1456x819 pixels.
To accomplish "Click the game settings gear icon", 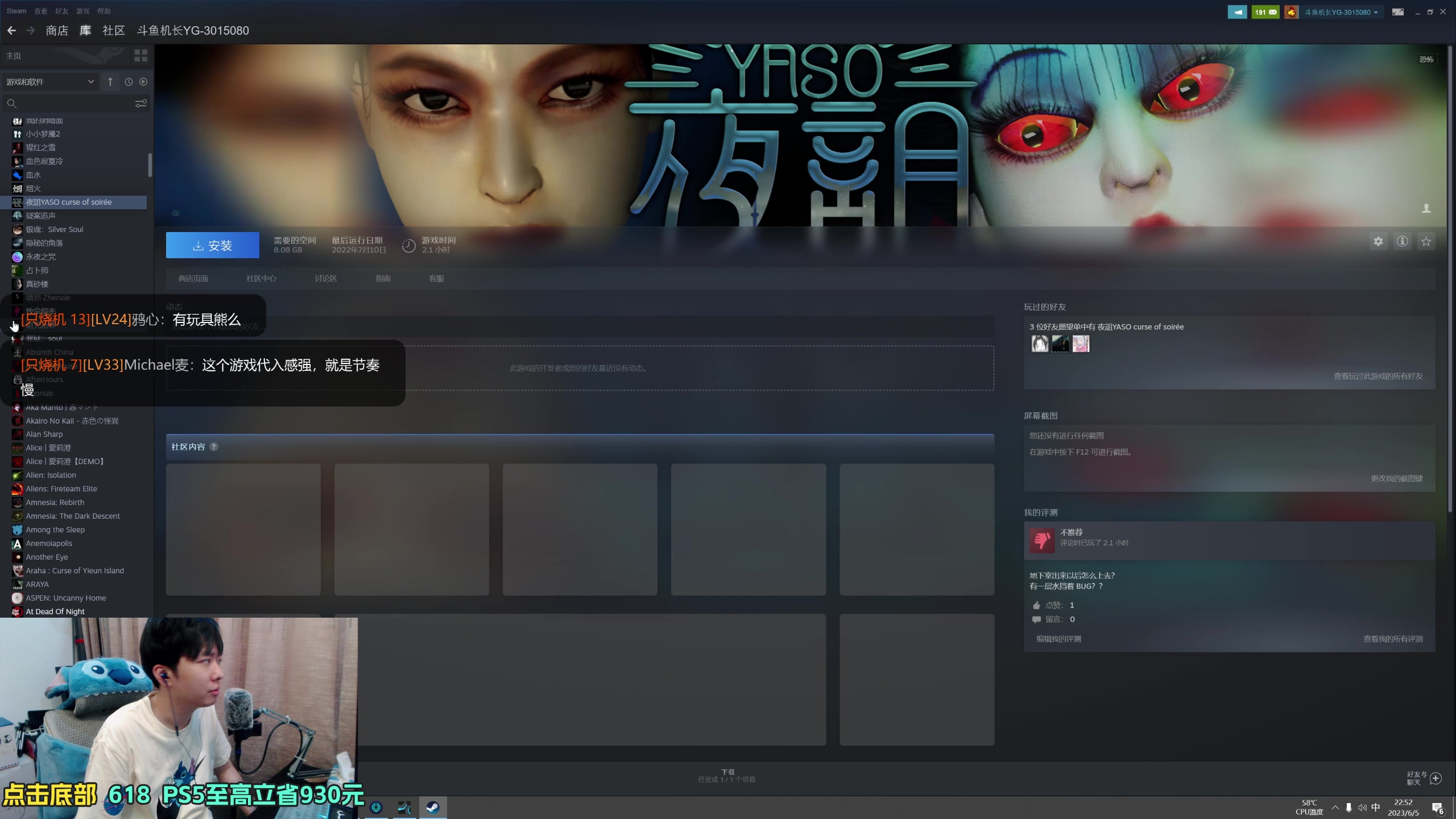I will tap(1378, 241).
